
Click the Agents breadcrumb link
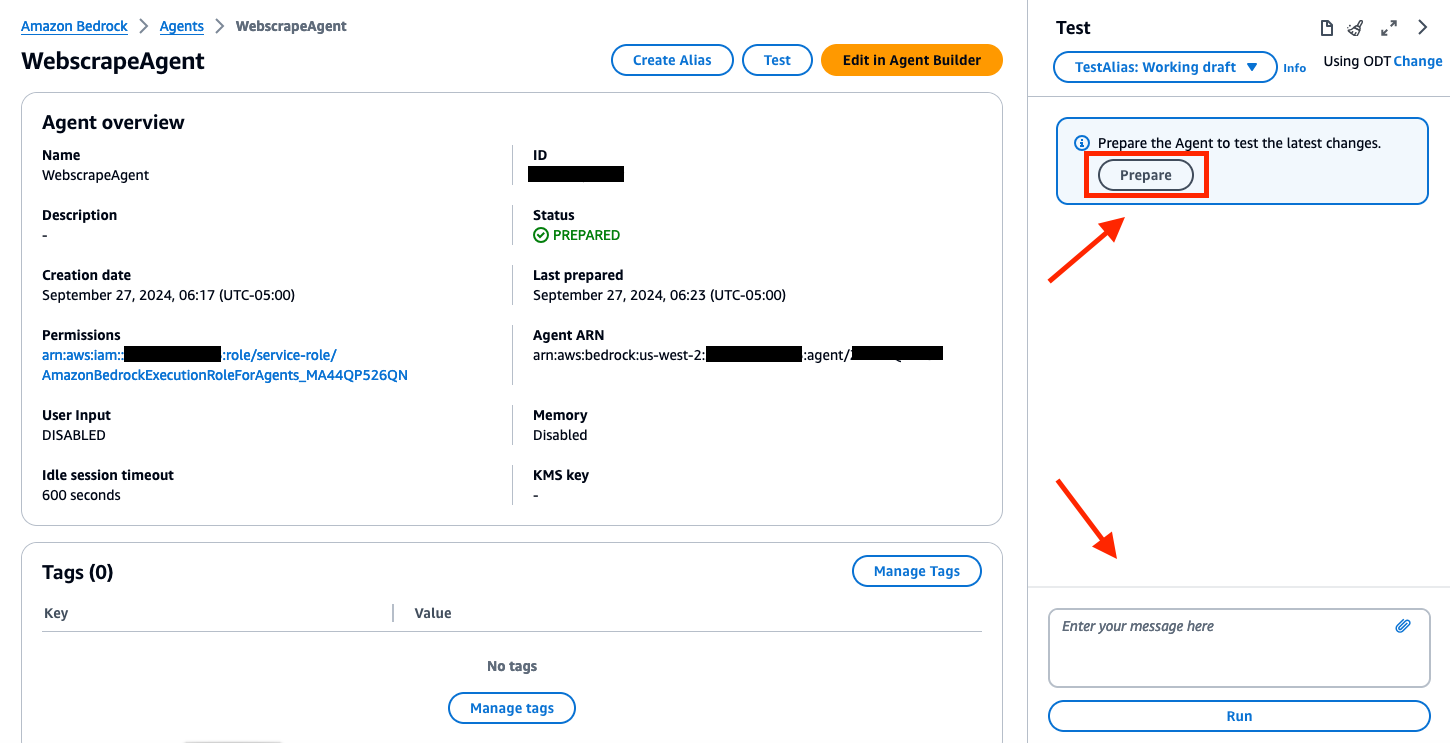[x=182, y=26]
